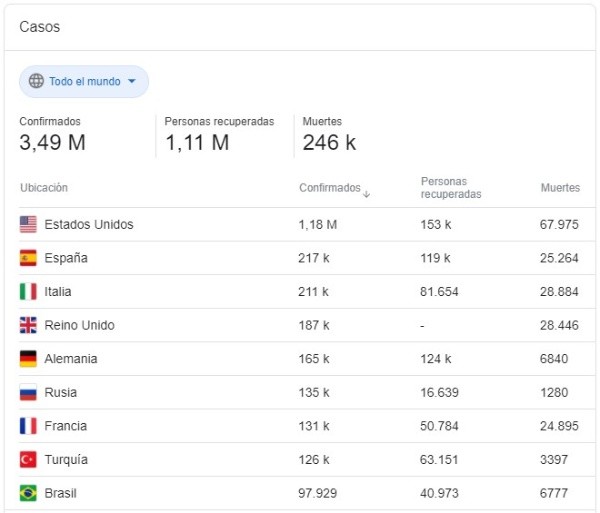Click Reino Unido deaths value 28.446
This screenshot has width=600, height=513.
tap(559, 325)
